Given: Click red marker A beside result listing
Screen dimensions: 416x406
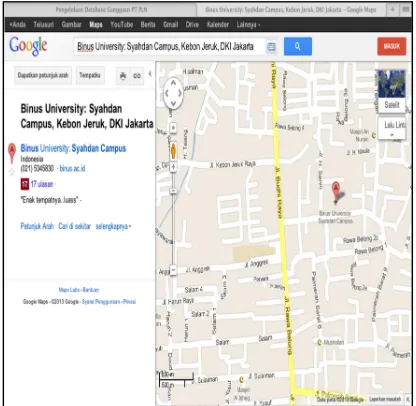Looking at the screenshot, I should (x=12, y=153).
